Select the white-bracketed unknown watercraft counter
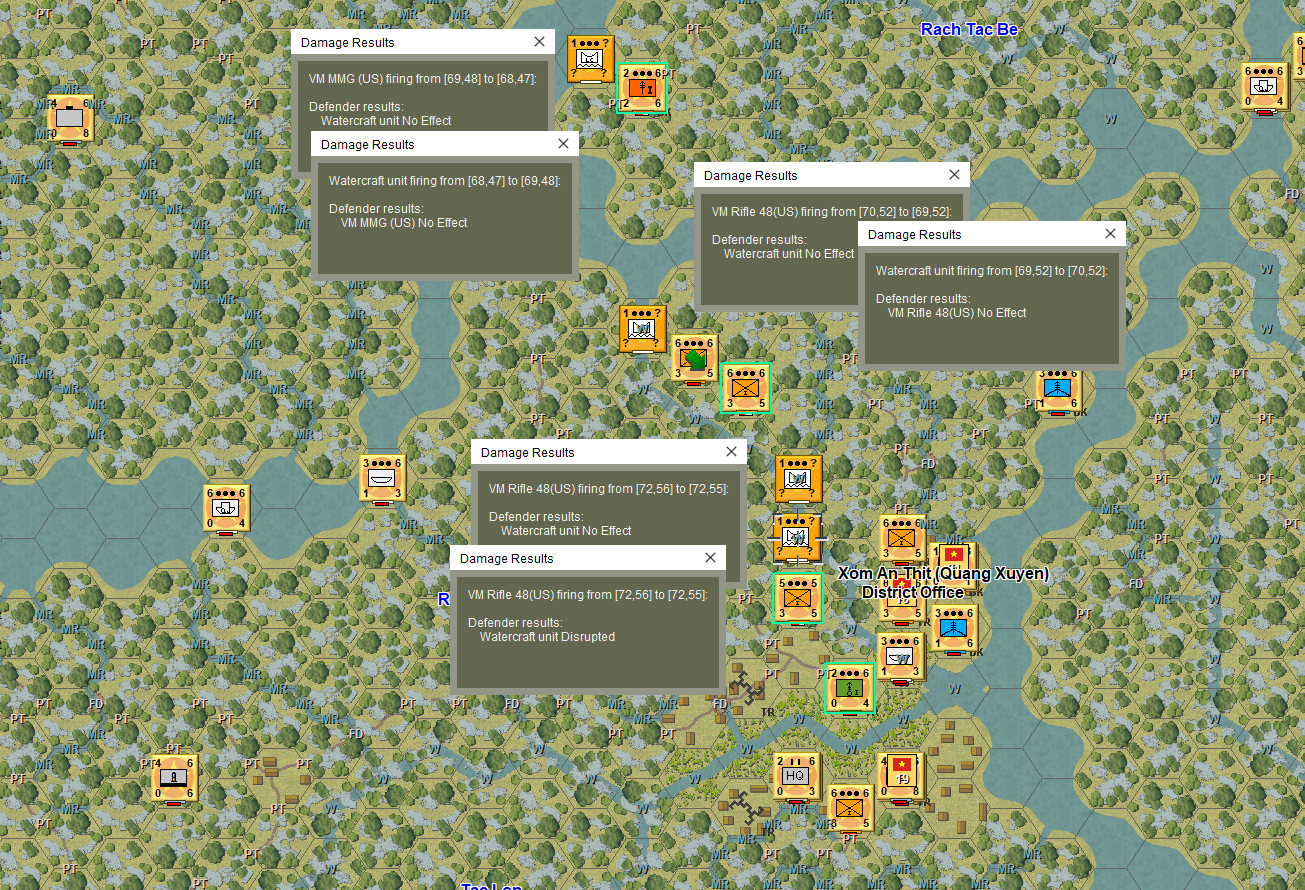This screenshot has width=1305, height=890. tap(798, 538)
